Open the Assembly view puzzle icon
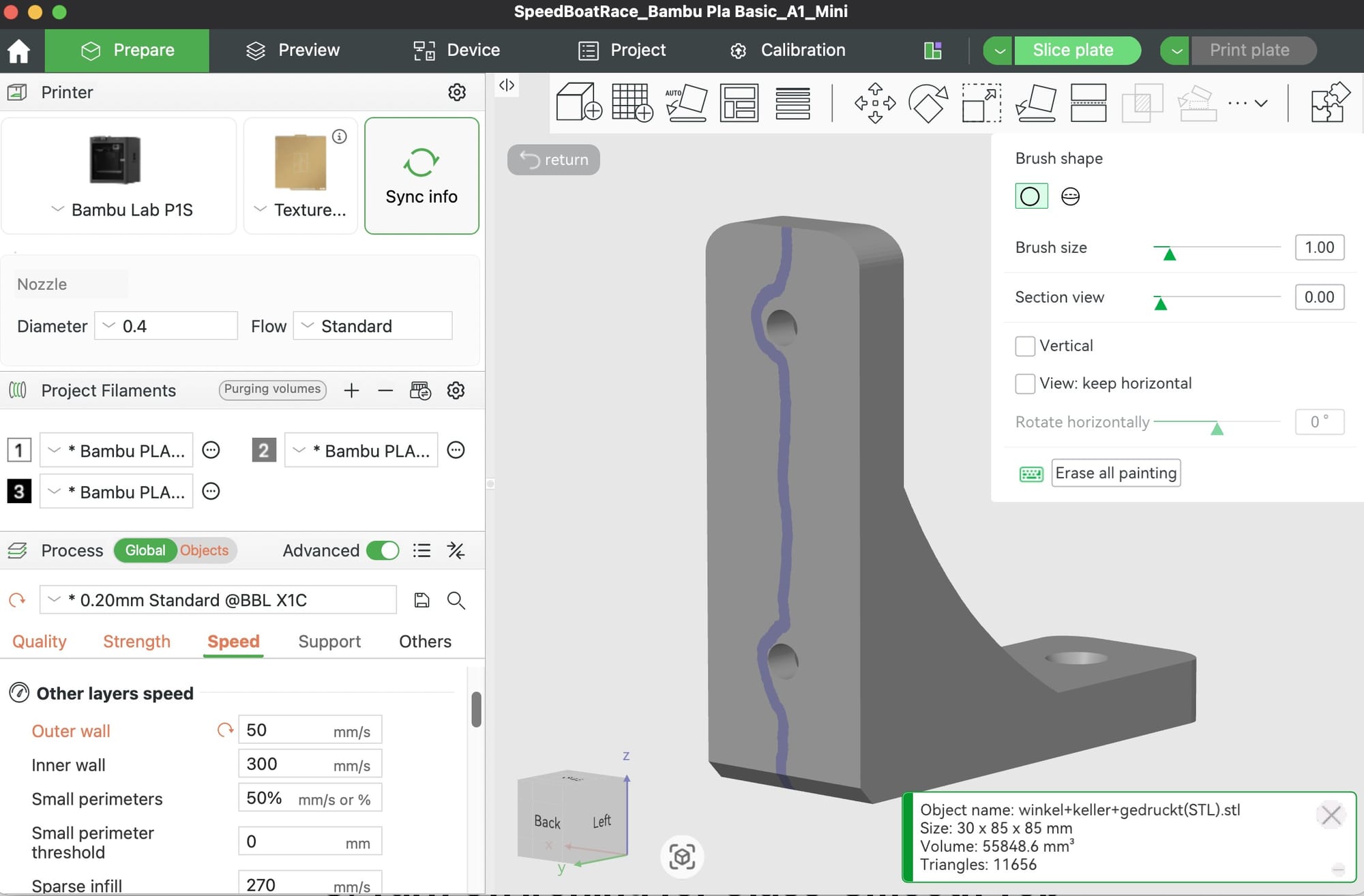Image resolution: width=1364 pixels, height=896 pixels. [x=1329, y=102]
